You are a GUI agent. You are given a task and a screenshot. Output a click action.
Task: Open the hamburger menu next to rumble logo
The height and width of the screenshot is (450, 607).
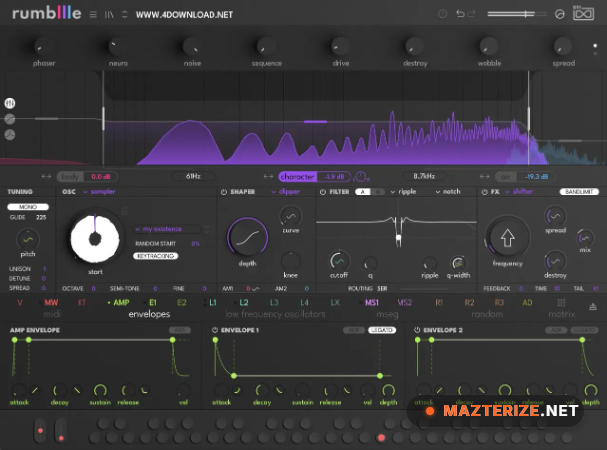(x=93, y=15)
